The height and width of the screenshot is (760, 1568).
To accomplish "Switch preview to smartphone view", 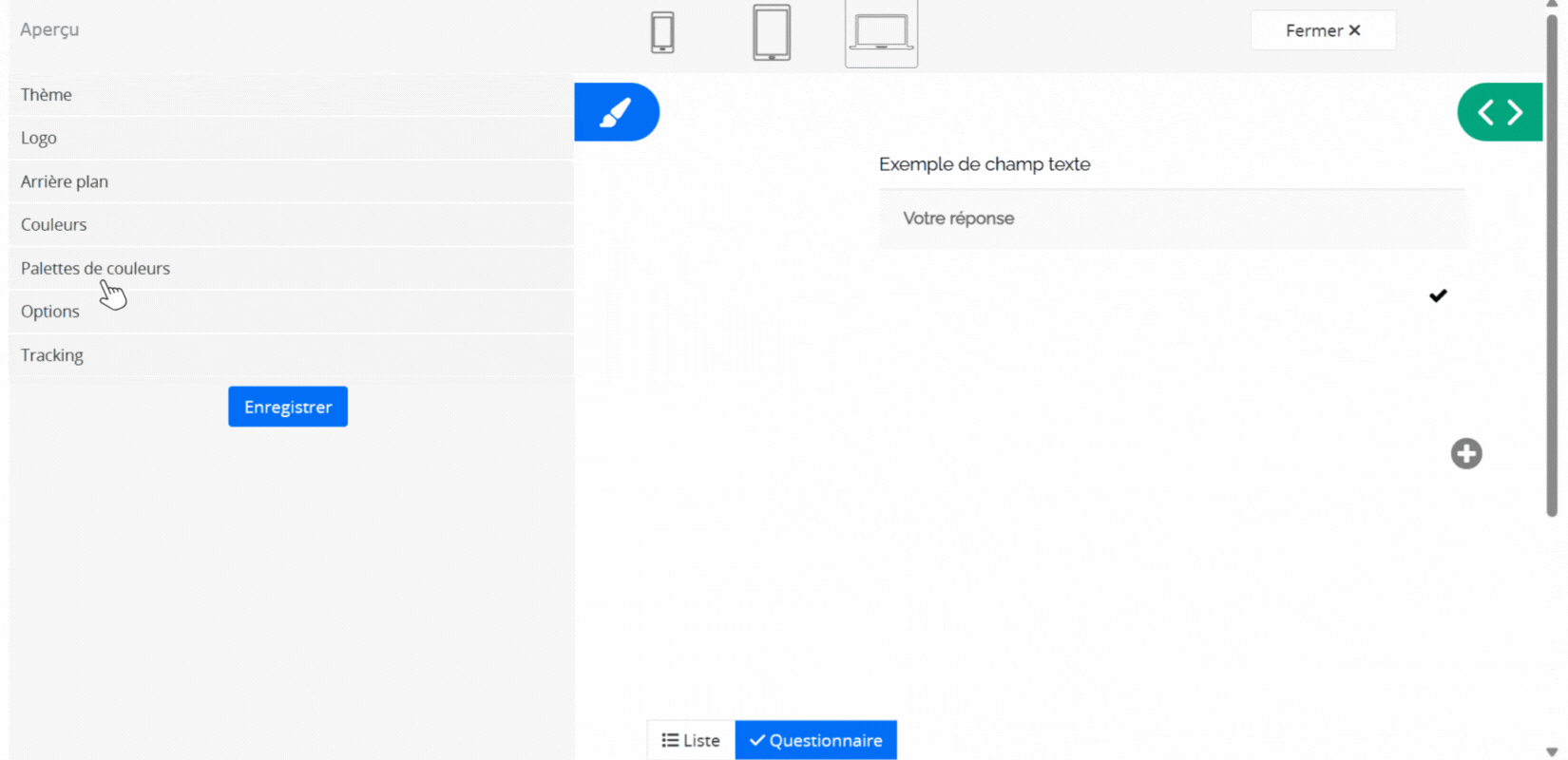I will tap(662, 32).
